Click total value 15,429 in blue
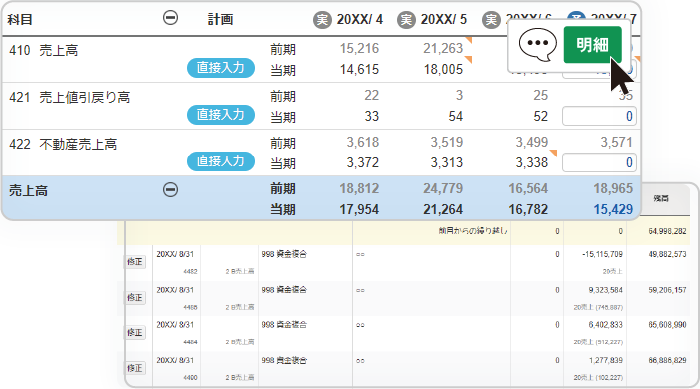The image size is (700, 389). pyautogui.click(x=613, y=209)
